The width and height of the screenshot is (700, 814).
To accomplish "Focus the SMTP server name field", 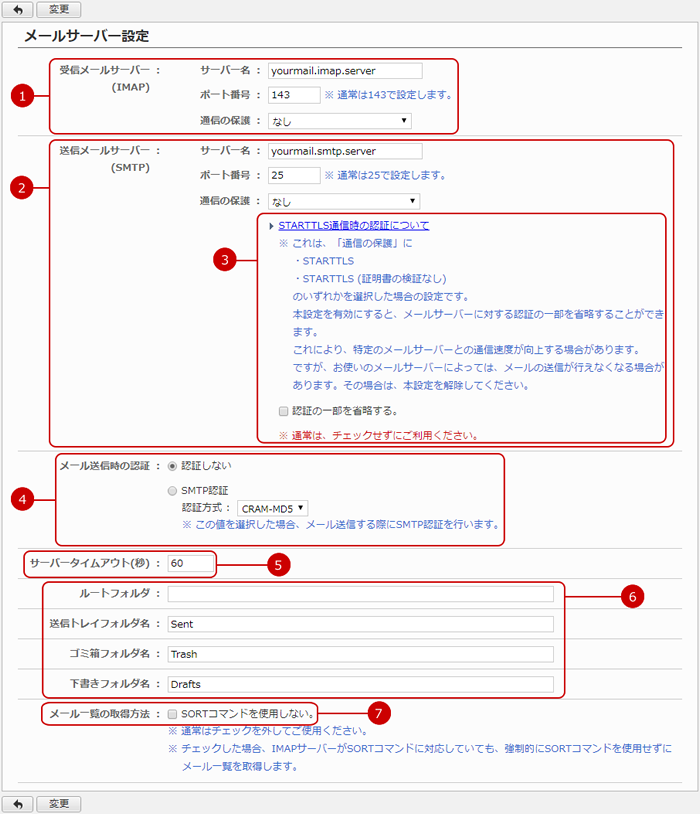I will (345, 151).
